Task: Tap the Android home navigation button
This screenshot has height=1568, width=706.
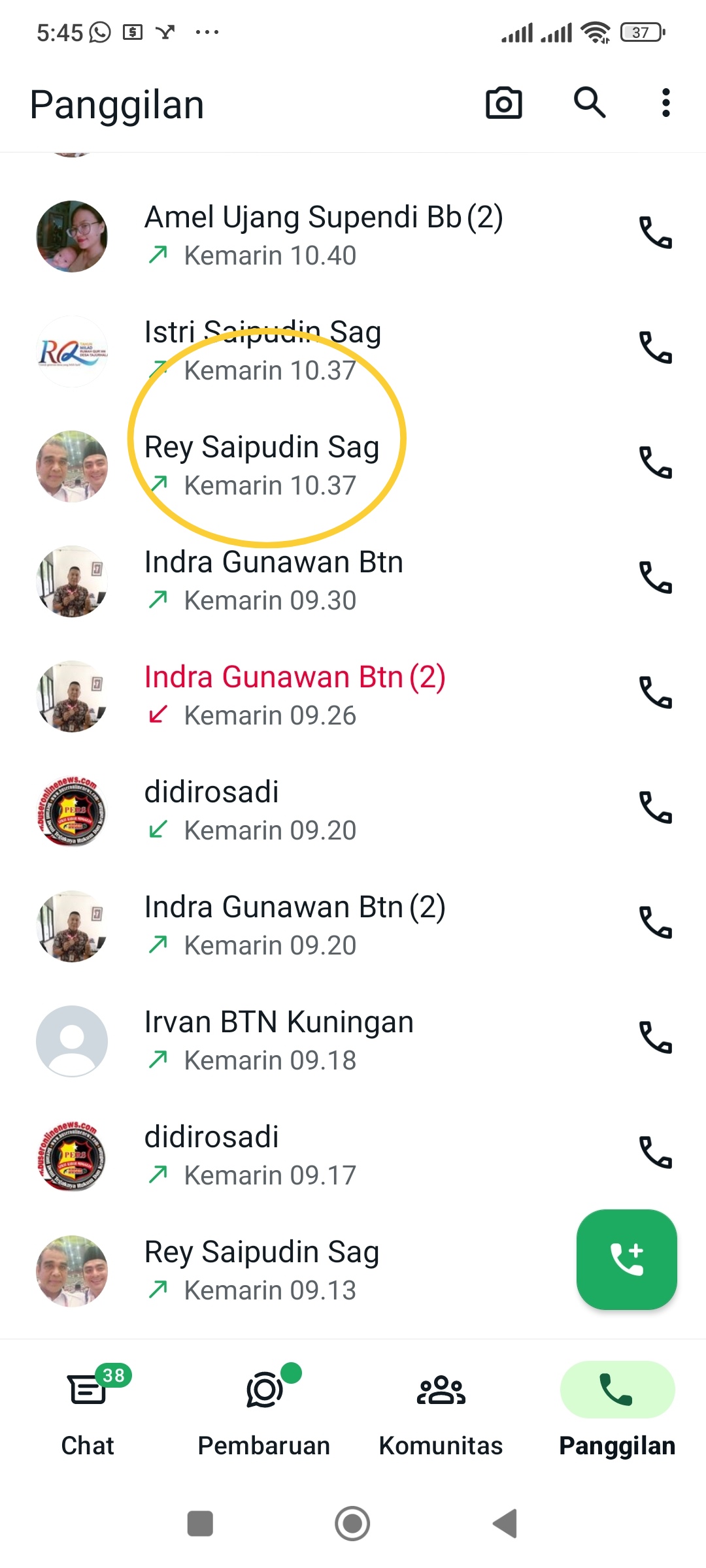Action: click(x=352, y=1524)
